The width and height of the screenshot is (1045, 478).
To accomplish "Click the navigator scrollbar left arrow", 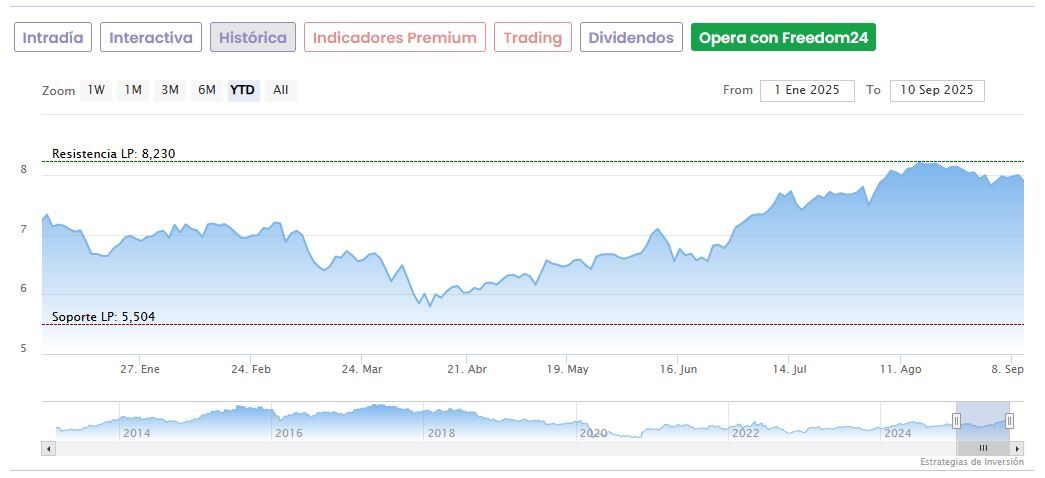I will [48, 448].
